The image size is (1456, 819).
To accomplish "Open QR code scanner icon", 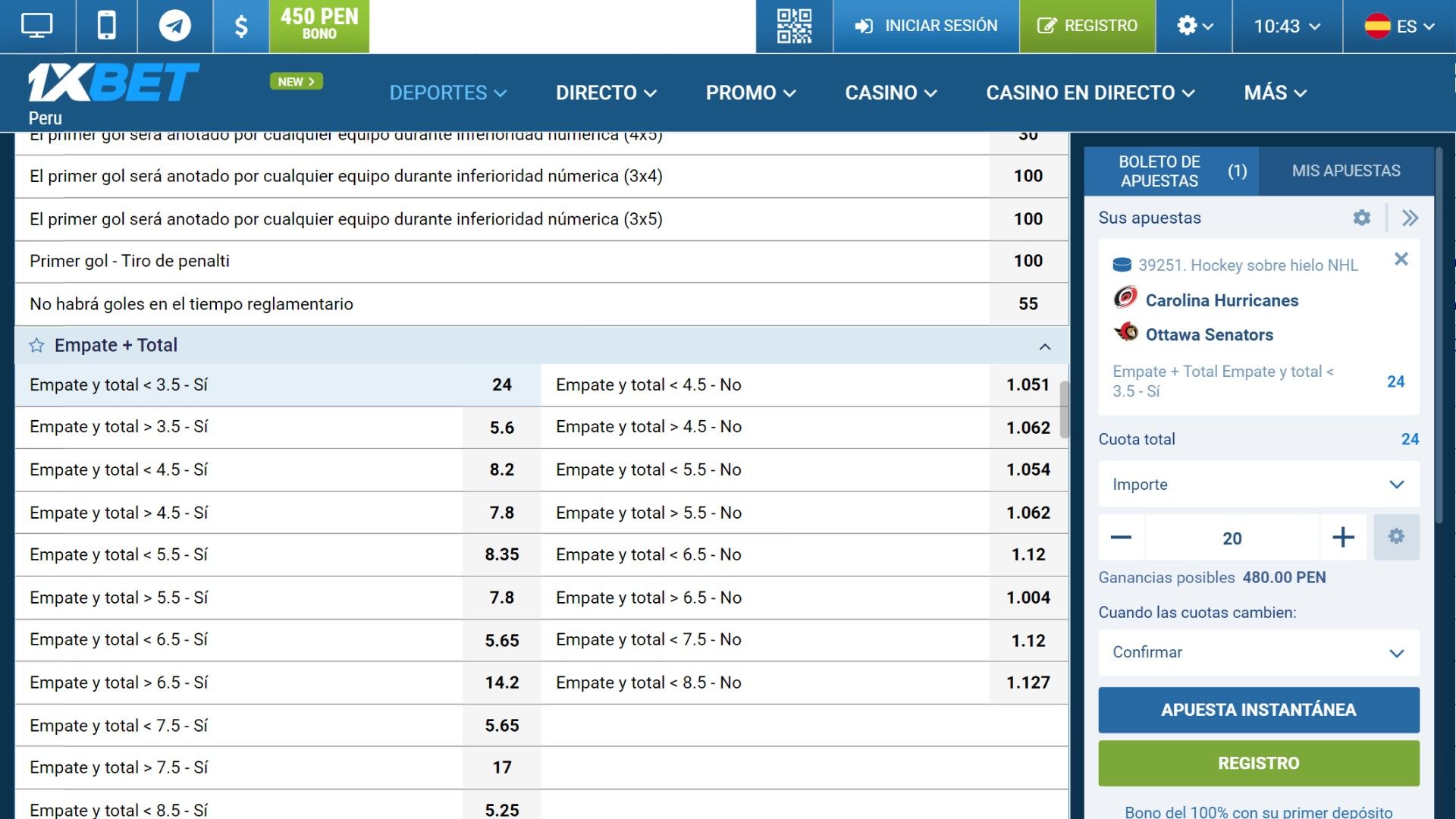I will point(796,26).
